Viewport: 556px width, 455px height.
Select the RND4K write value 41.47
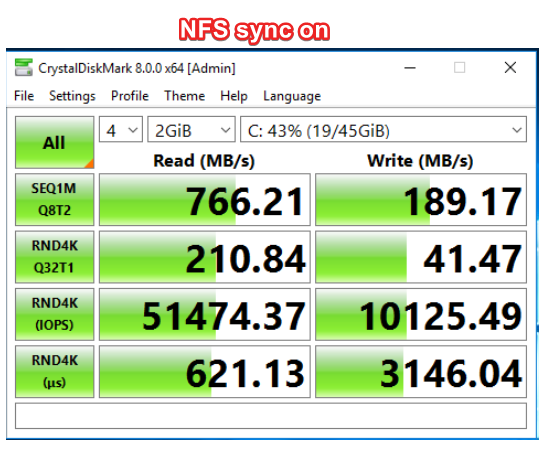(421, 257)
